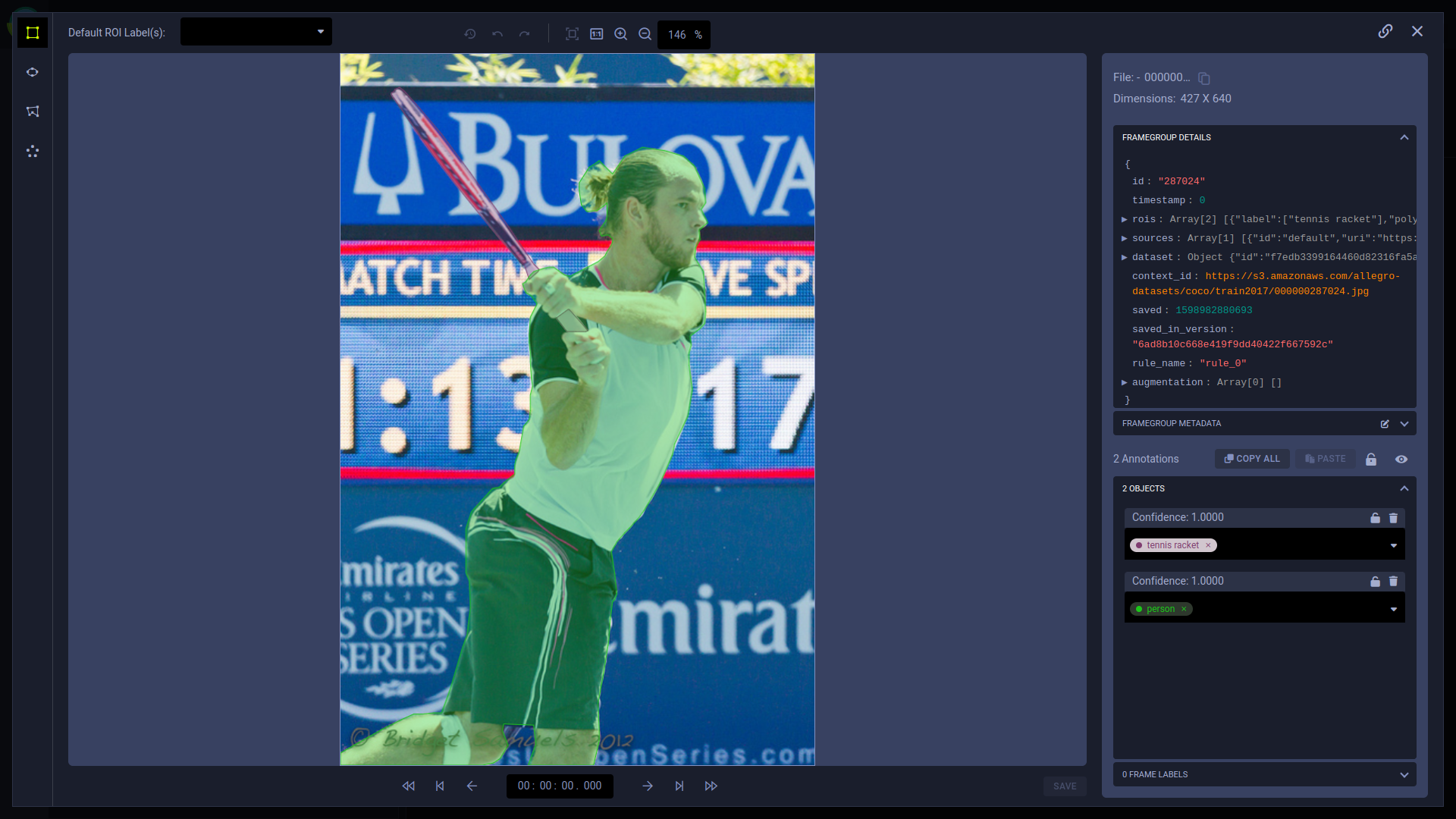Select the fit-to-window zoom icon
The height and width of the screenshot is (819, 1456).
(571, 34)
